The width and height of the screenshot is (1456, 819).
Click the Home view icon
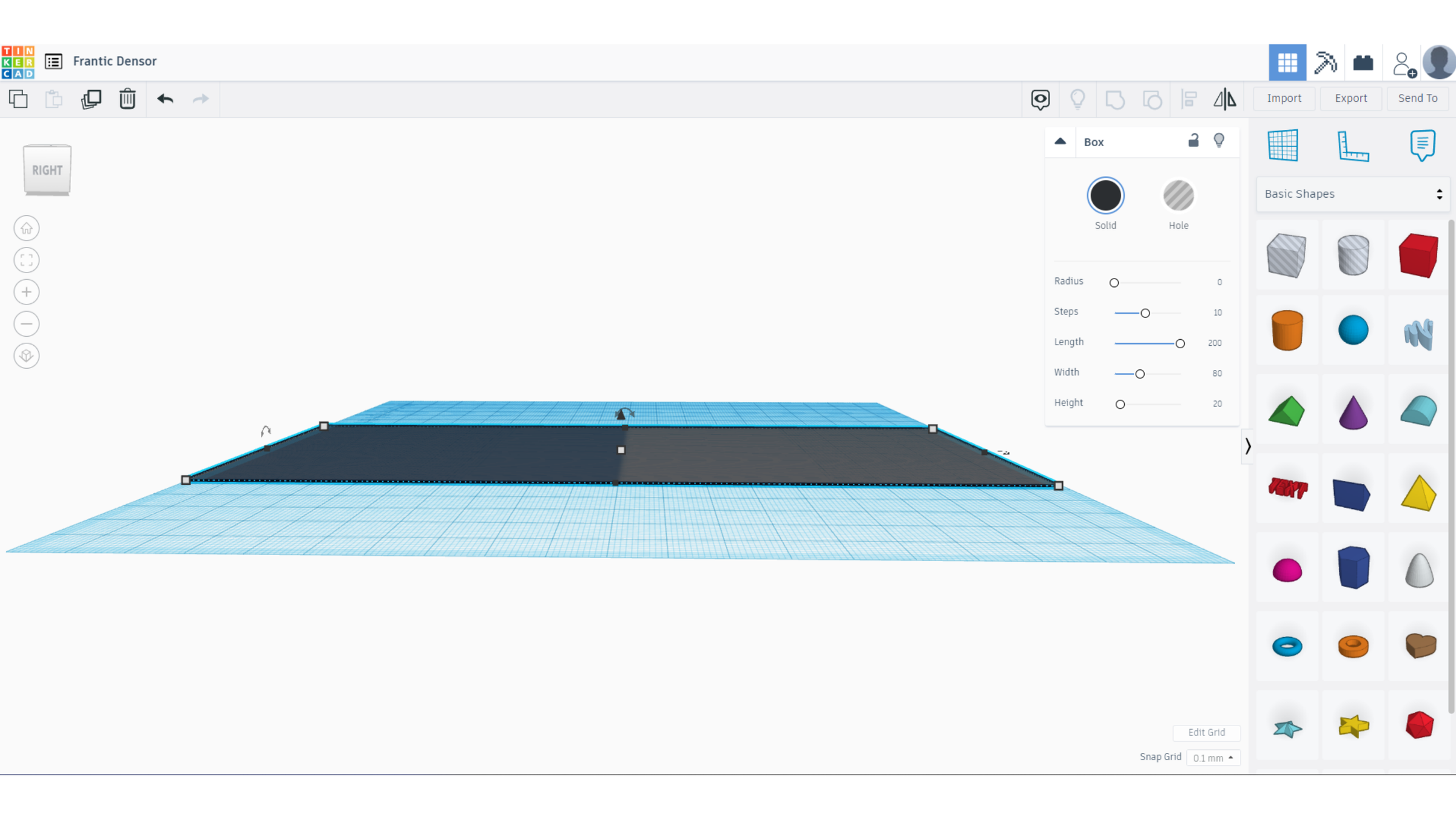tap(27, 229)
